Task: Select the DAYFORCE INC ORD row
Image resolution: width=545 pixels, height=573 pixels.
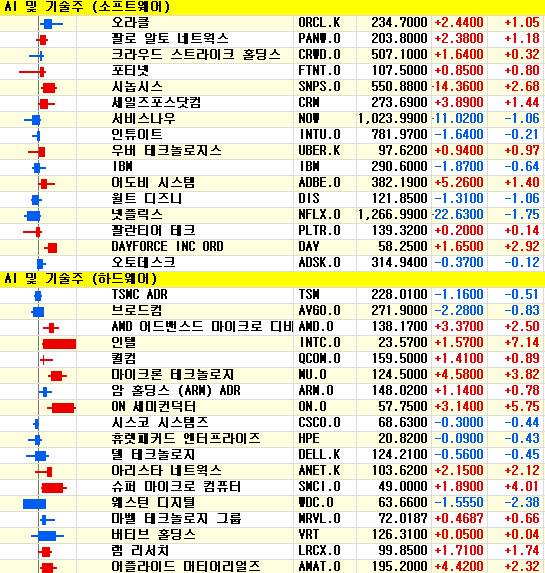Action: coord(272,247)
